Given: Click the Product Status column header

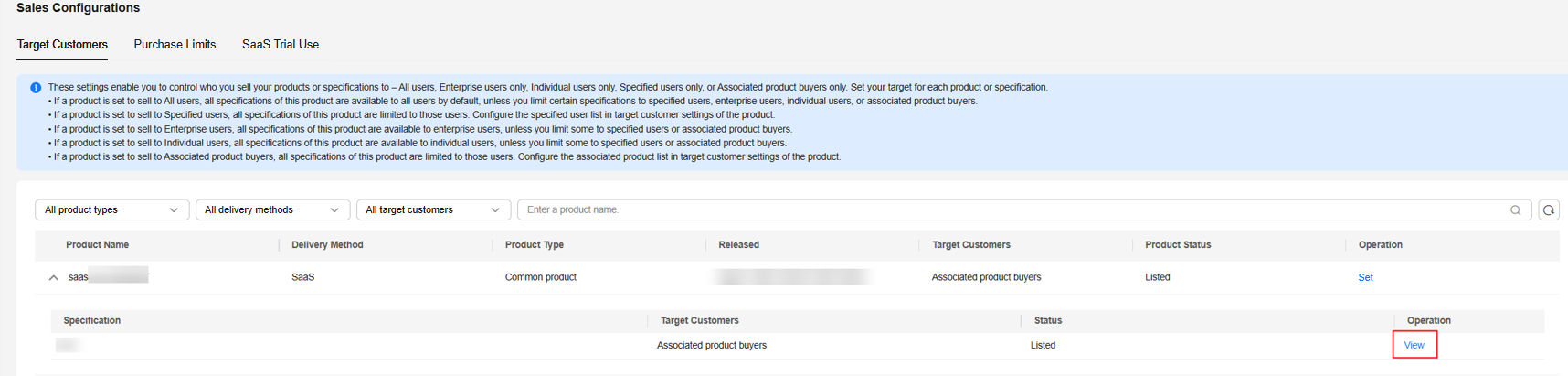Looking at the screenshot, I should [x=1178, y=245].
